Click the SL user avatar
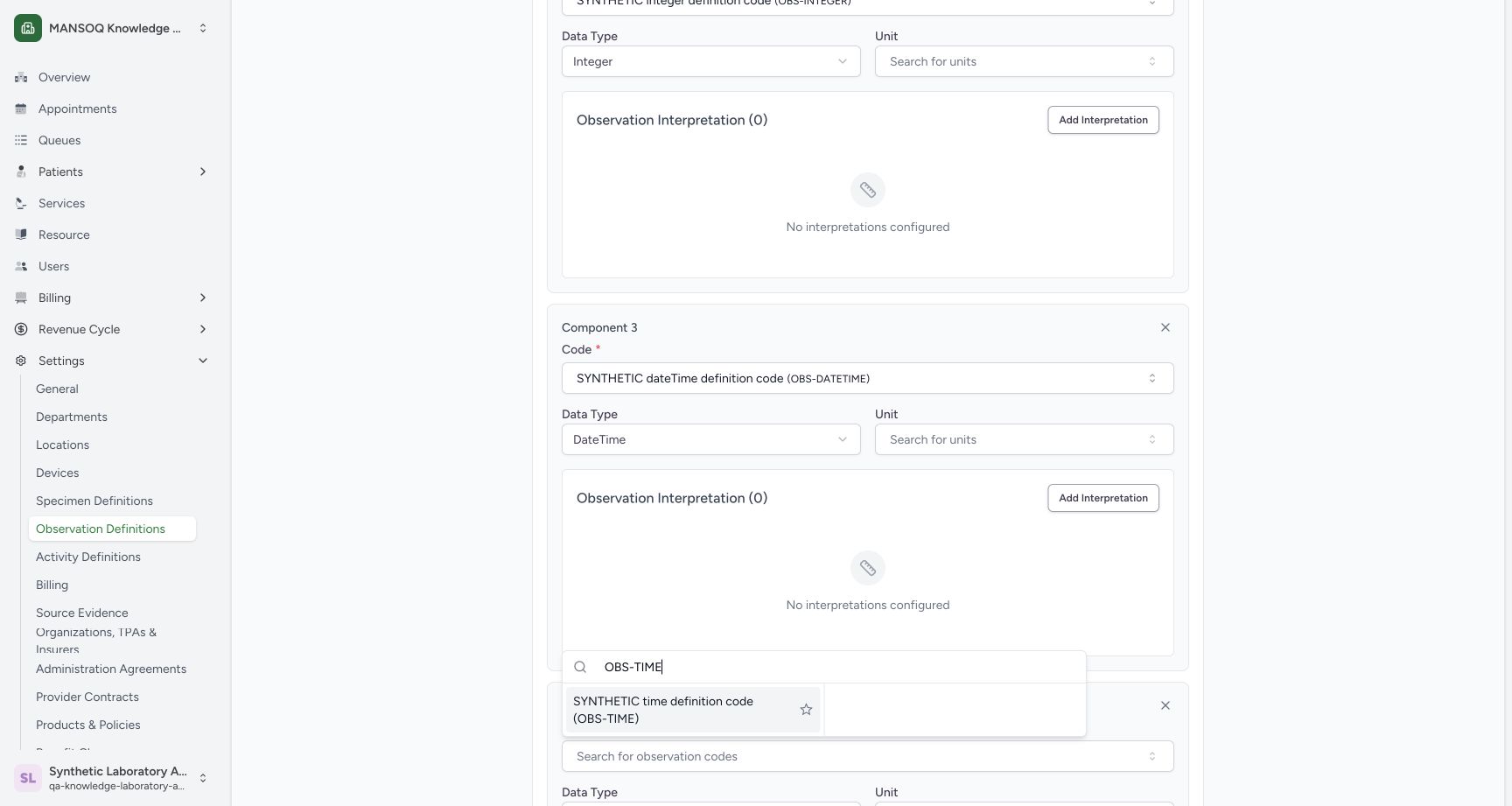This screenshot has height=806, width=1512. click(28, 778)
